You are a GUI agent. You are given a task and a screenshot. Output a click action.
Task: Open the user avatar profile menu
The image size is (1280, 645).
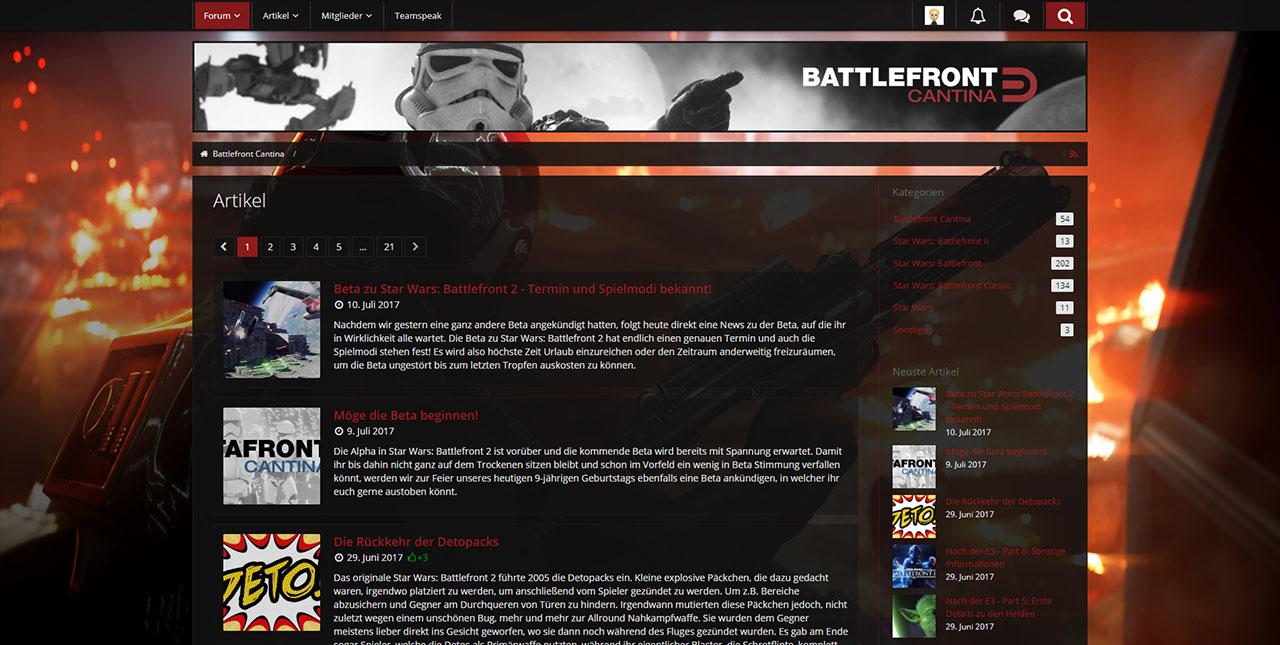(934, 16)
